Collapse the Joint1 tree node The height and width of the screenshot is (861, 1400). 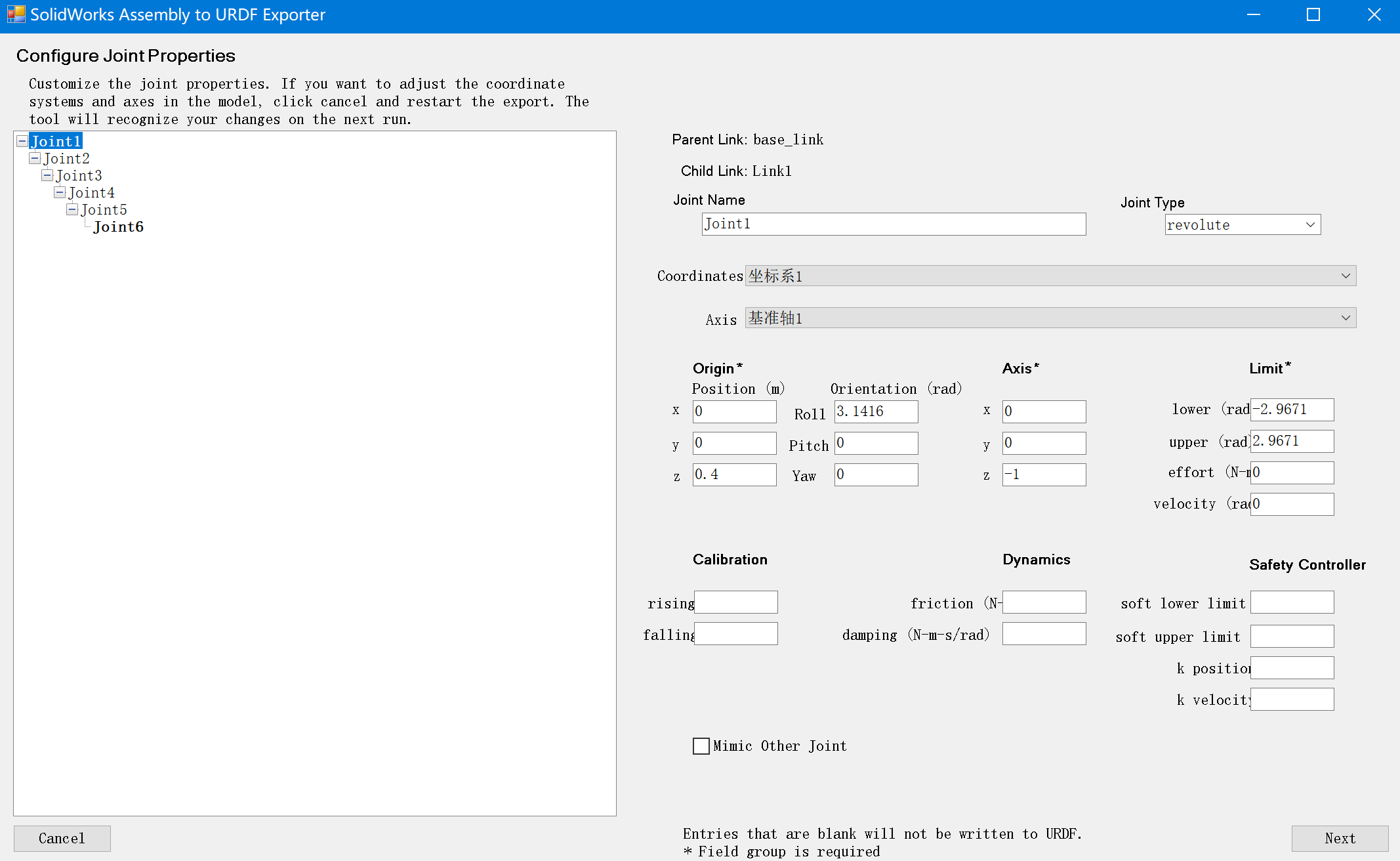[22, 140]
